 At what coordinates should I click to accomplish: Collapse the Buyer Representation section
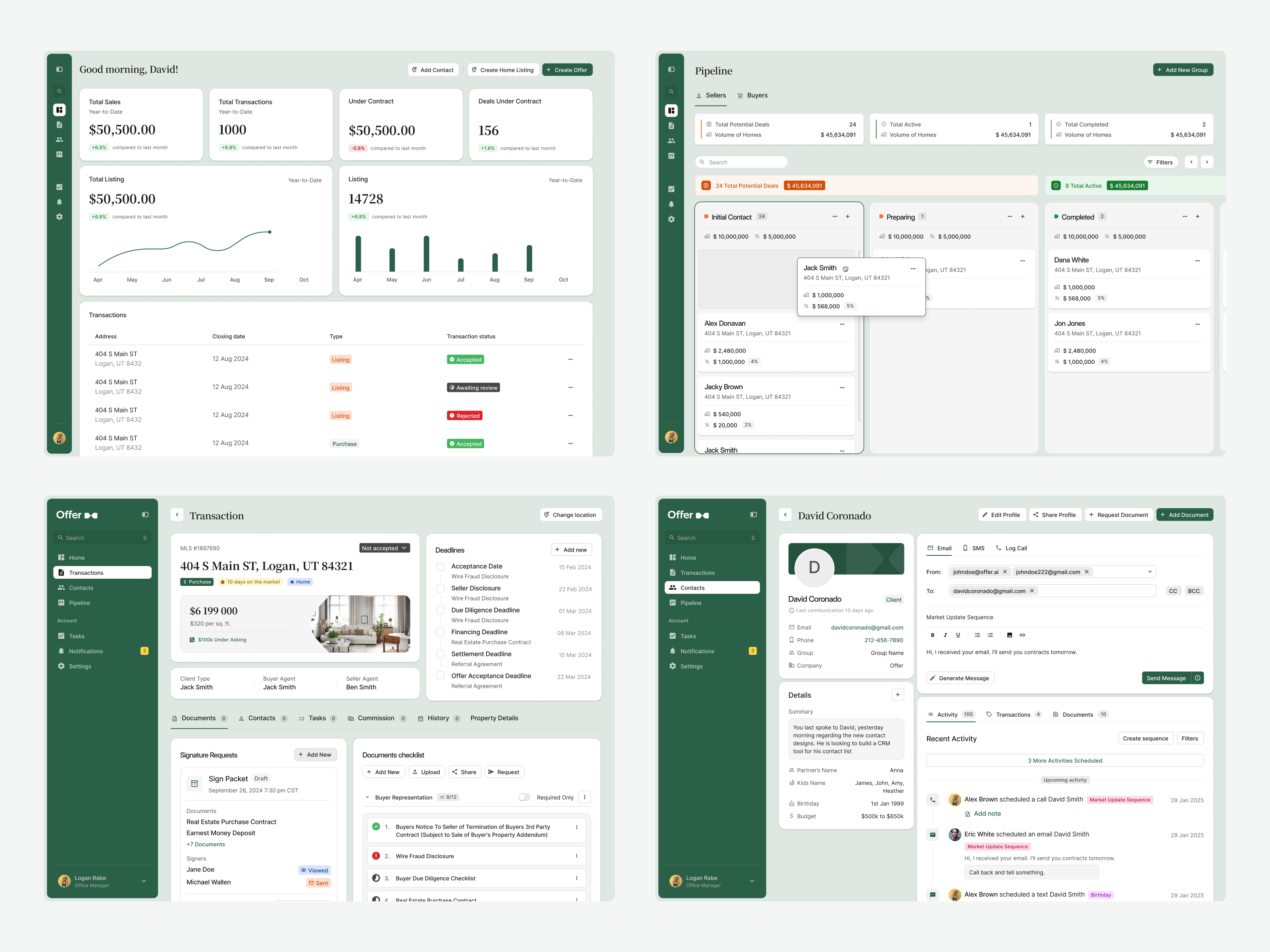tap(368, 797)
